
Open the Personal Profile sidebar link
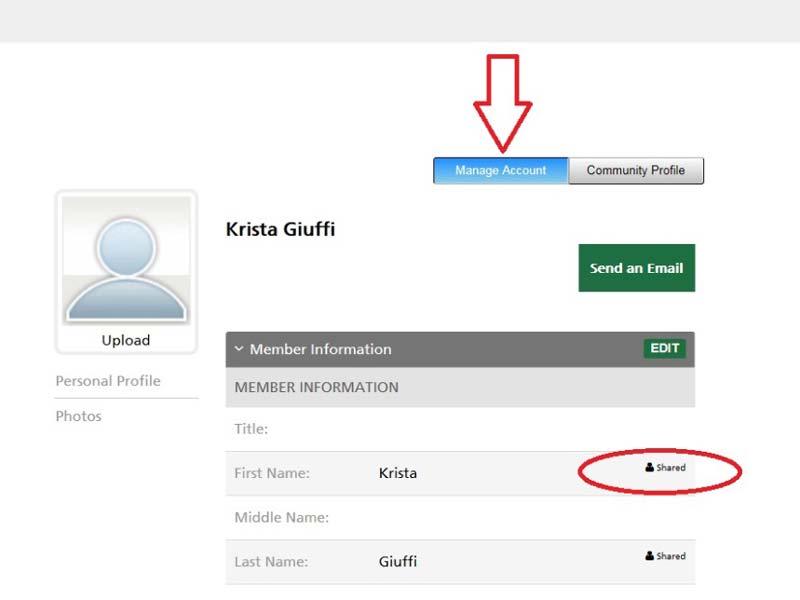[x=108, y=381]
